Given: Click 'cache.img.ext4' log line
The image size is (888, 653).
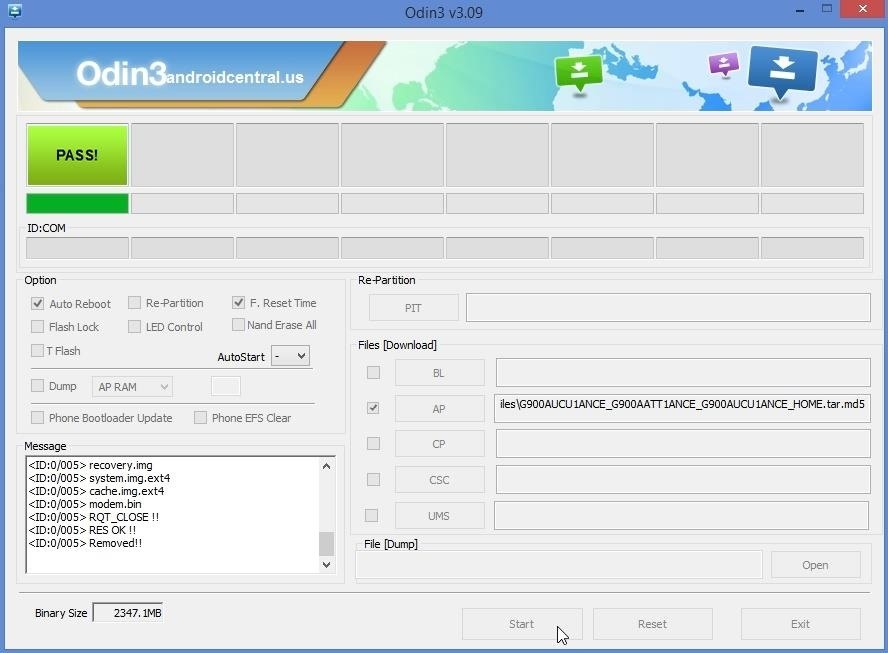Looking at the screenshot, I should pyautogui.click(x=96, y=491).
